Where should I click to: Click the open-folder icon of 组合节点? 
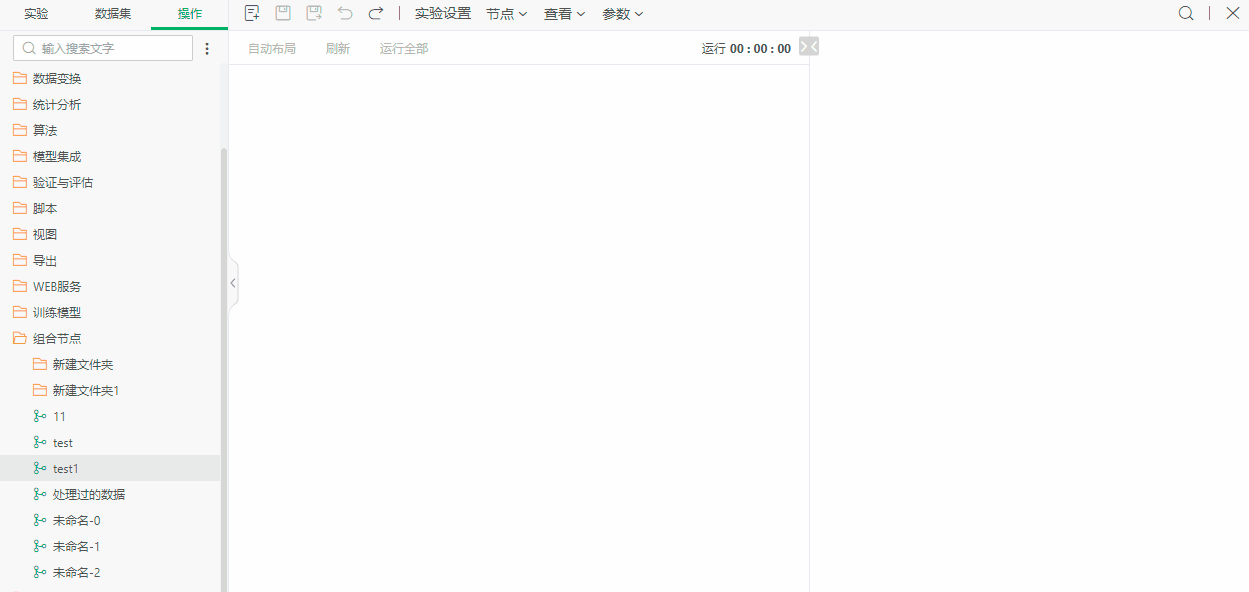[x=20, y=338]
